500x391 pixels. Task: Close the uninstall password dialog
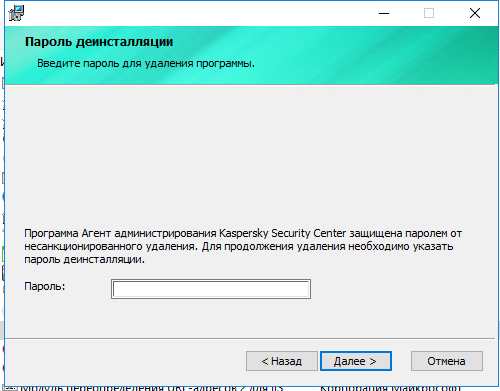pyautogui.click(x=475, y=13)
